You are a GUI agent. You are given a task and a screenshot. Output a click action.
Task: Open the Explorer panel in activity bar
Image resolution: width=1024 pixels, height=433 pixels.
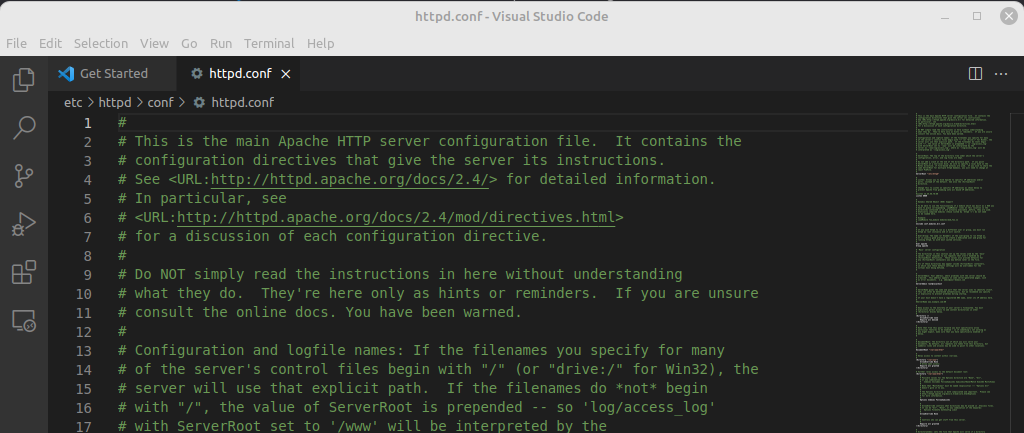(24, 80)
